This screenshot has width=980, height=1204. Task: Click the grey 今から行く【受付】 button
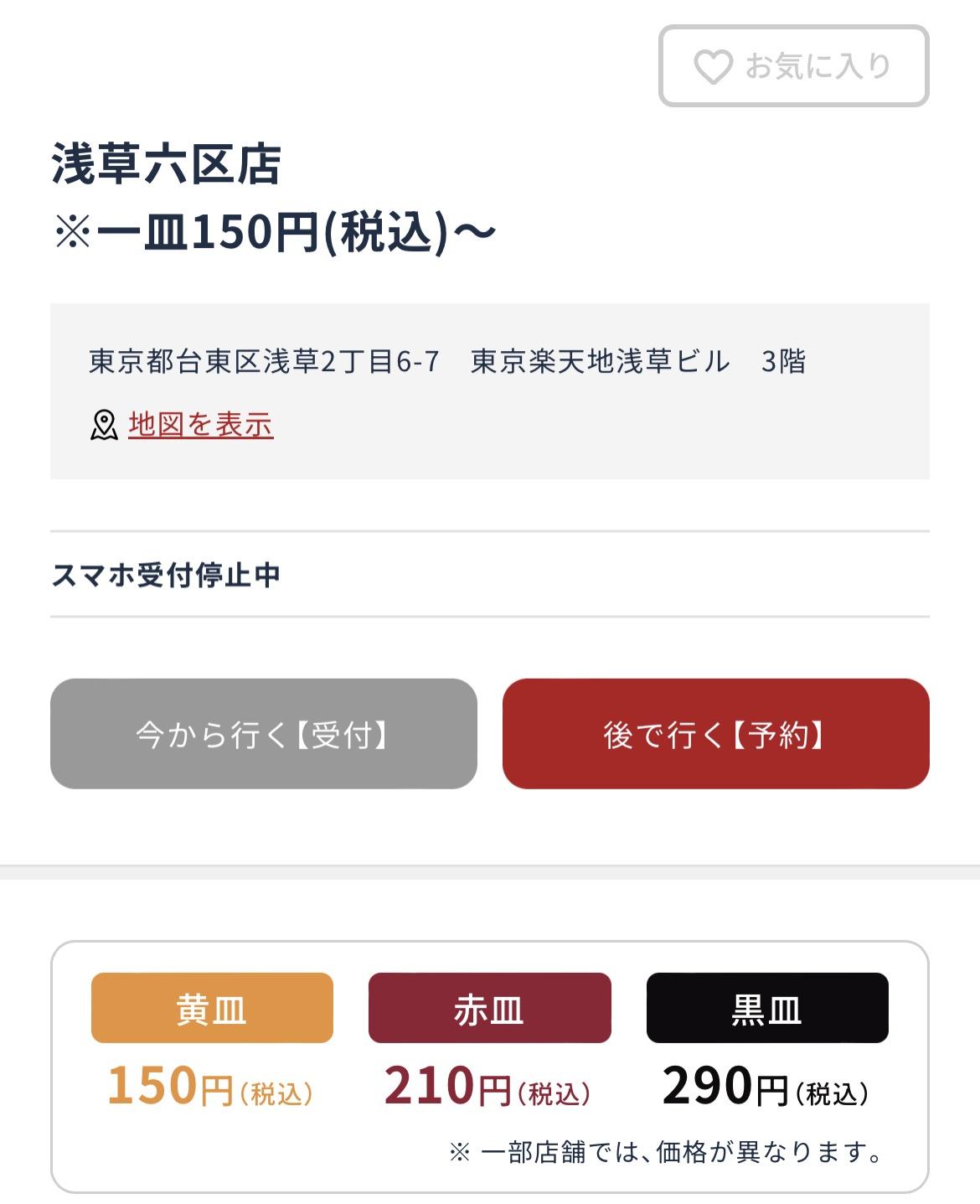[x=264, y=734]
